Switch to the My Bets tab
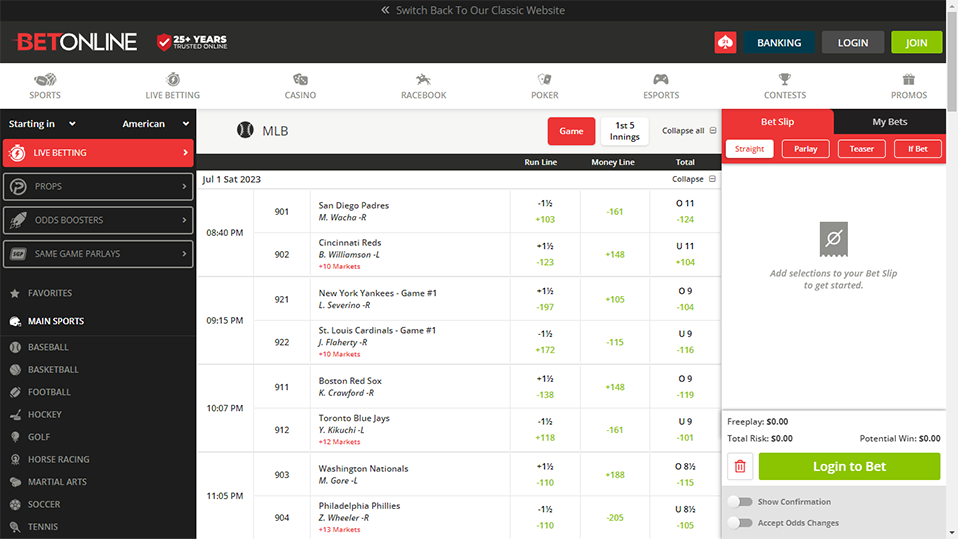 [x=889, y=122]
